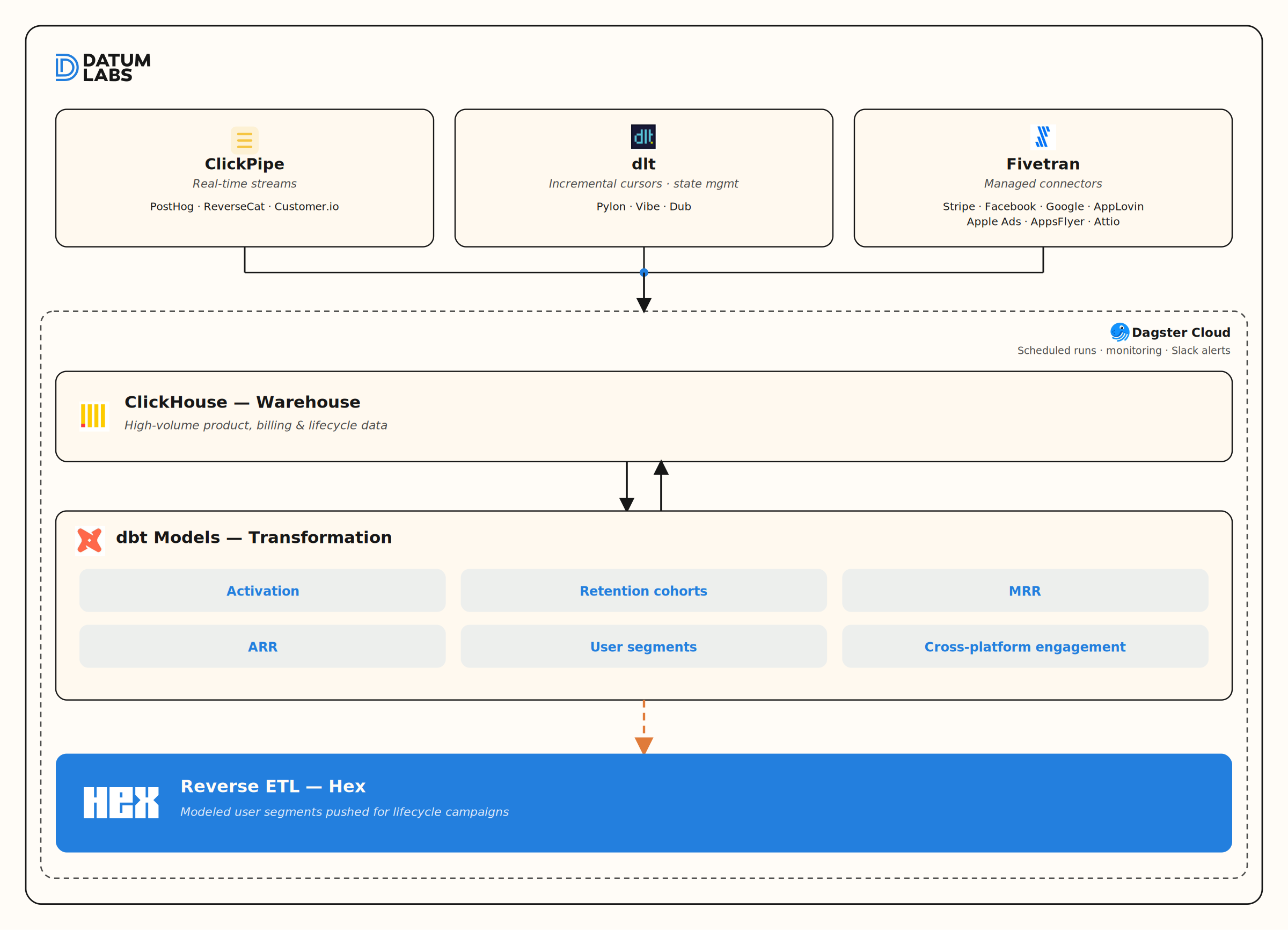Click 'ClickHouse — Warehouse' heading
This screenshot has width=1288, height=930.
click(243, 402)
